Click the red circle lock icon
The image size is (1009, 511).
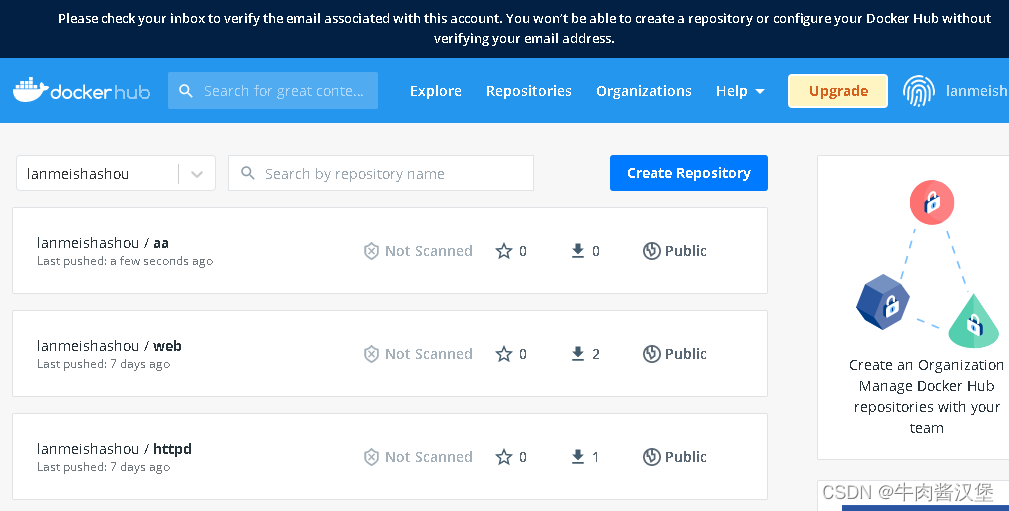click(932, 203)
